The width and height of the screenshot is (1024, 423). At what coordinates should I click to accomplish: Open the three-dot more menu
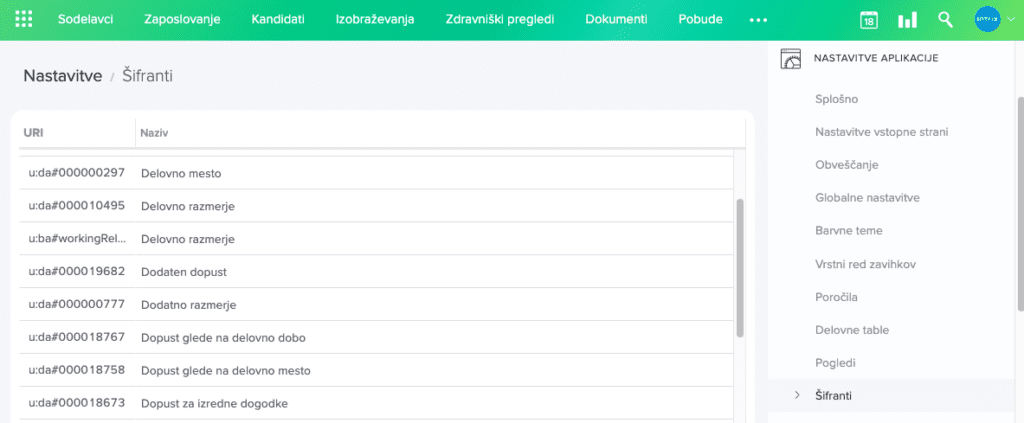758,20
